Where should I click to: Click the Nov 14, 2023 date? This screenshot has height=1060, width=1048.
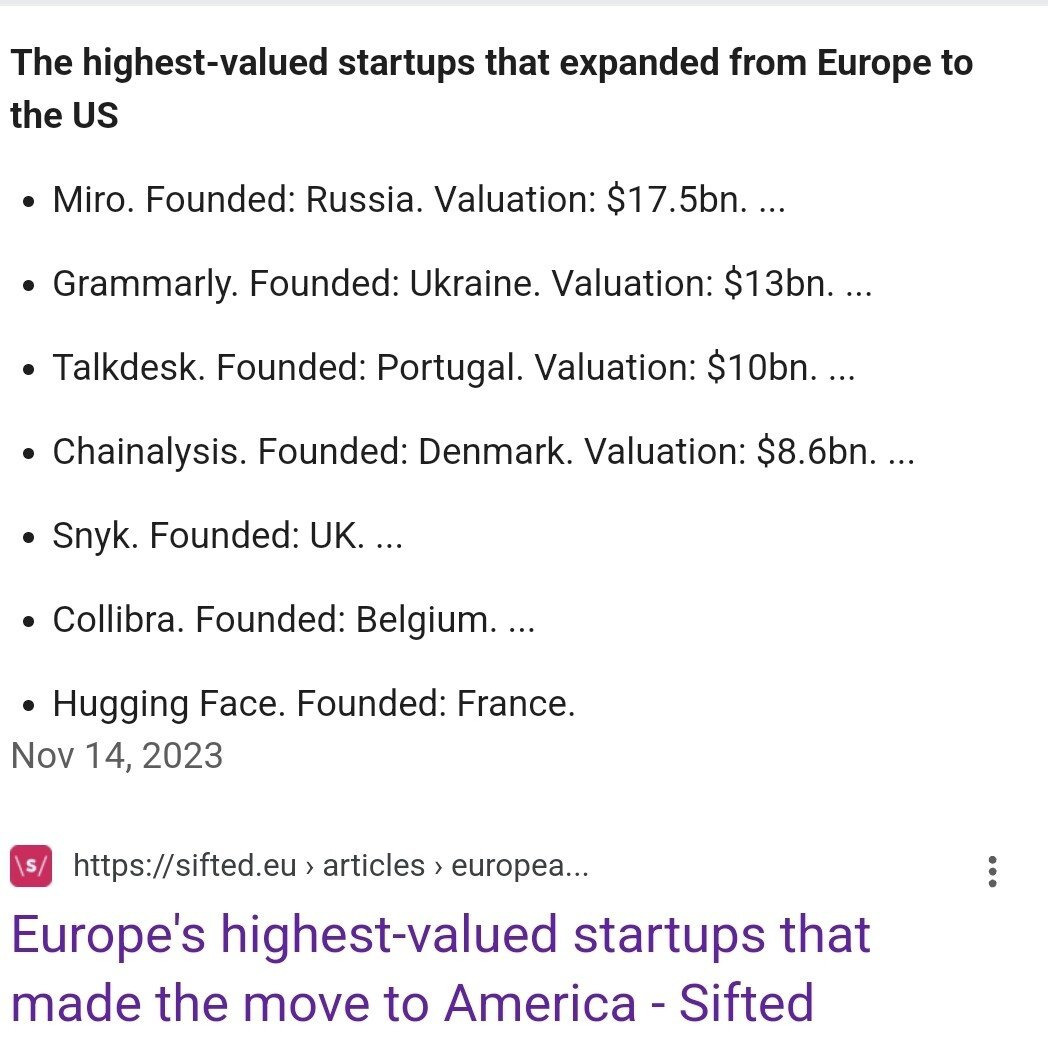coord(117,755)
